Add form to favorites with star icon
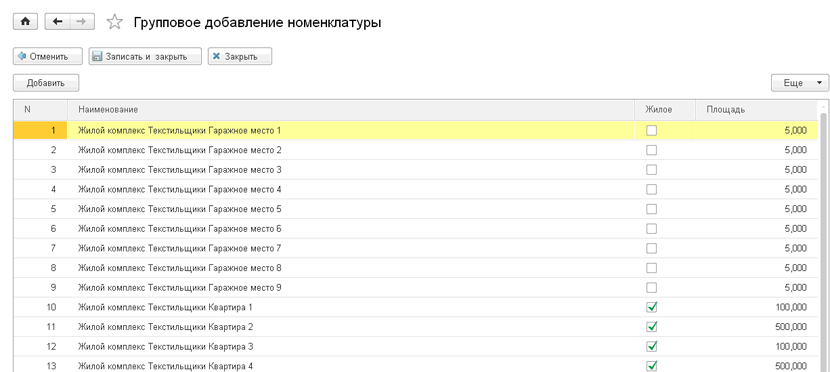830x372 pixels. (x=114, y=22)
